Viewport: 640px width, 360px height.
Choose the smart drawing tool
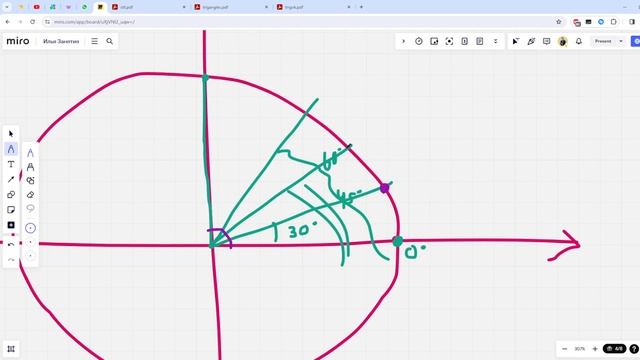click(x=31, y=181)
